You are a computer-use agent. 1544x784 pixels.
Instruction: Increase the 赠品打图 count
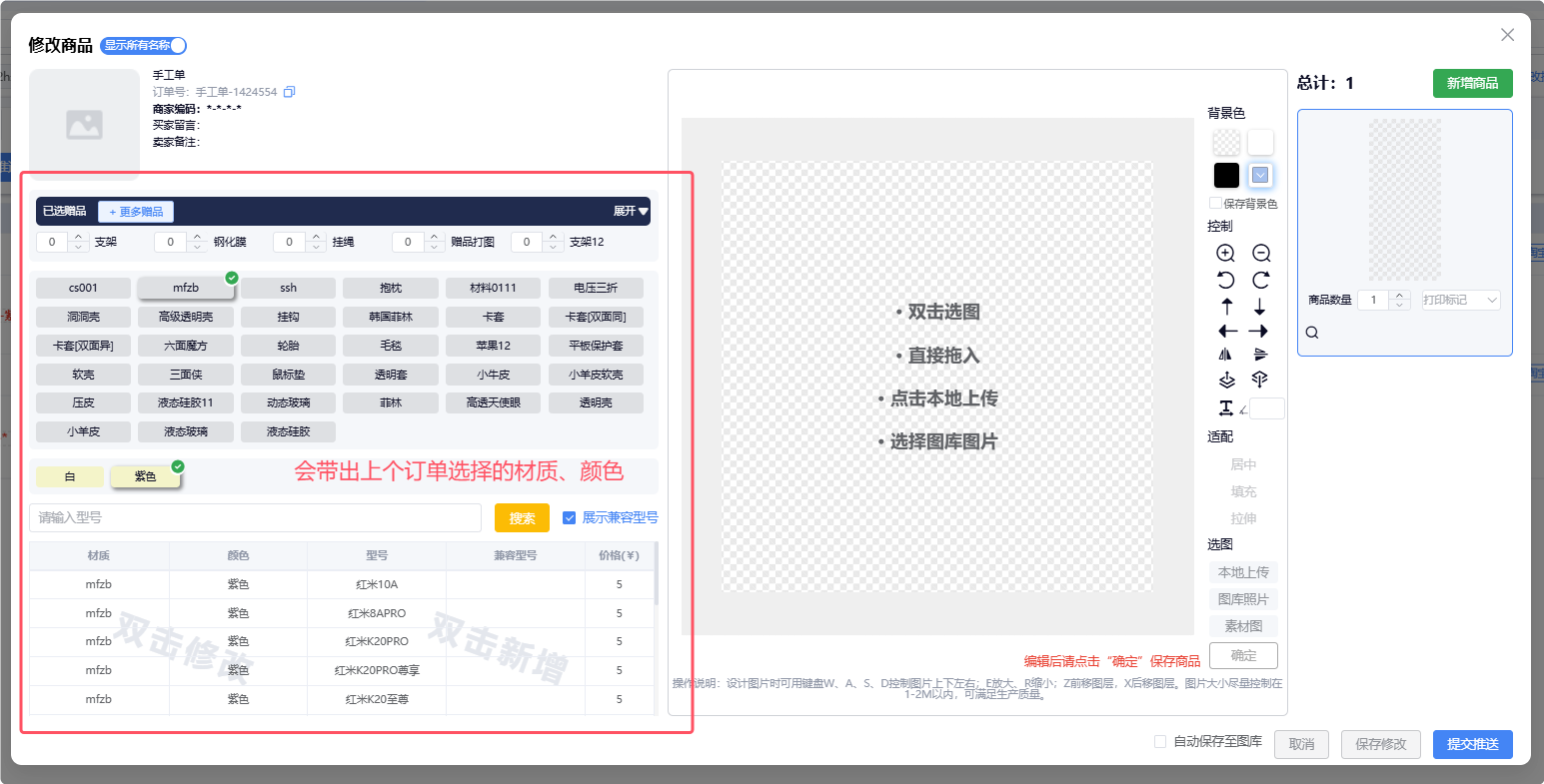pyautogui.click(x=435, y=237)
